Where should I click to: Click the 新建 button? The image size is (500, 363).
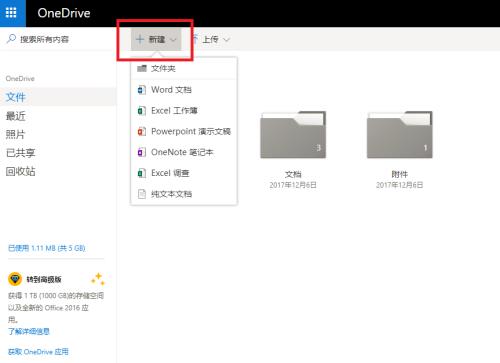[x=156, y=39]
